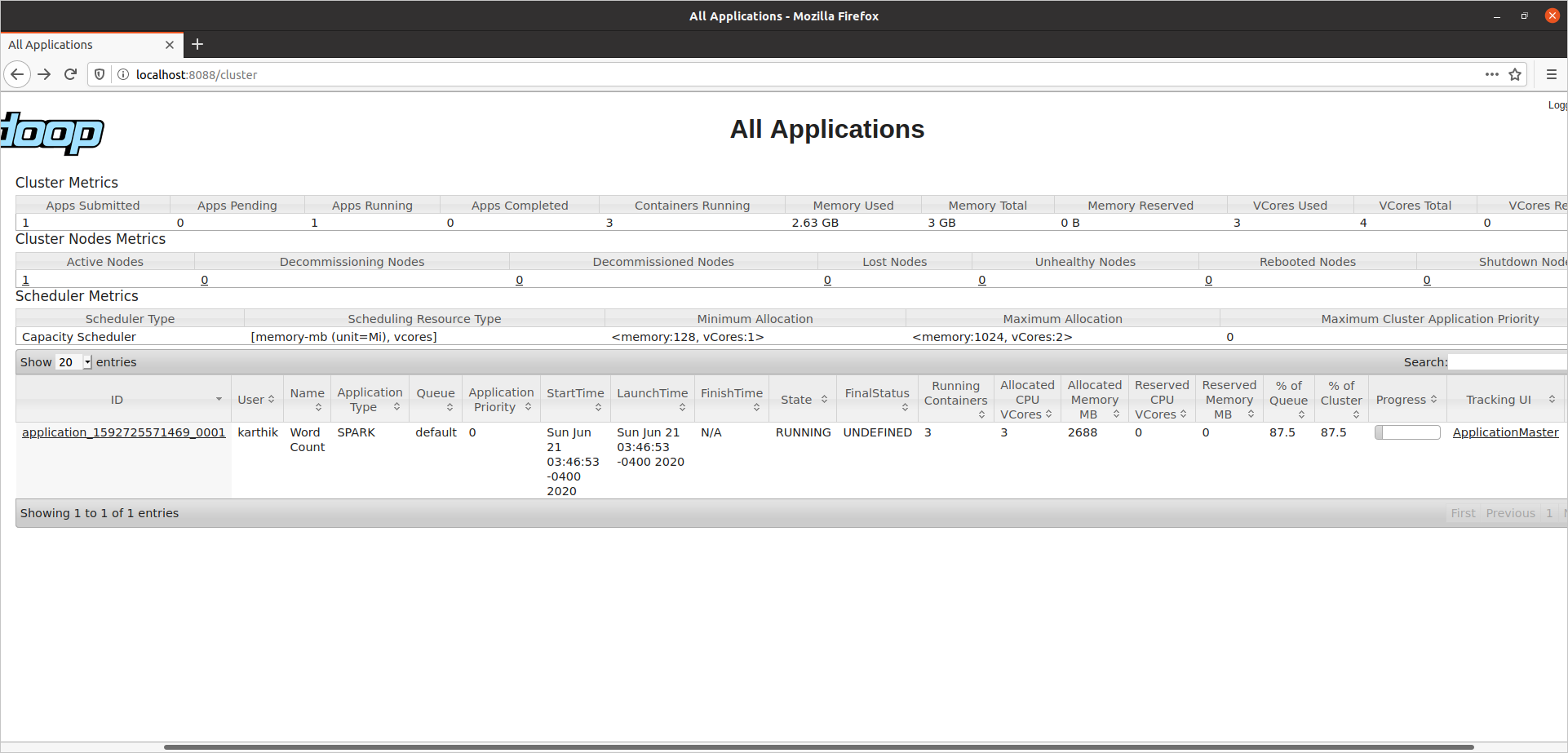Click the Lost Nodes count link
The width and height of the screenshot is (1568, 753).
click(827, 280)
